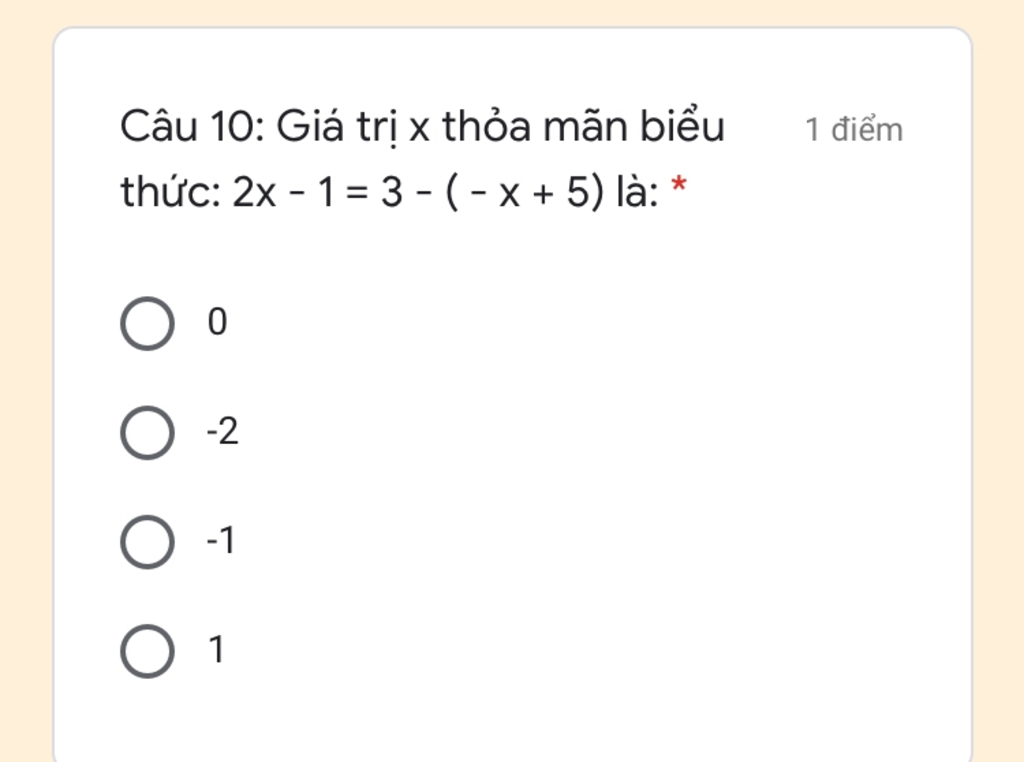Click the word "điểm" in points label

click(x=867, y=129)
